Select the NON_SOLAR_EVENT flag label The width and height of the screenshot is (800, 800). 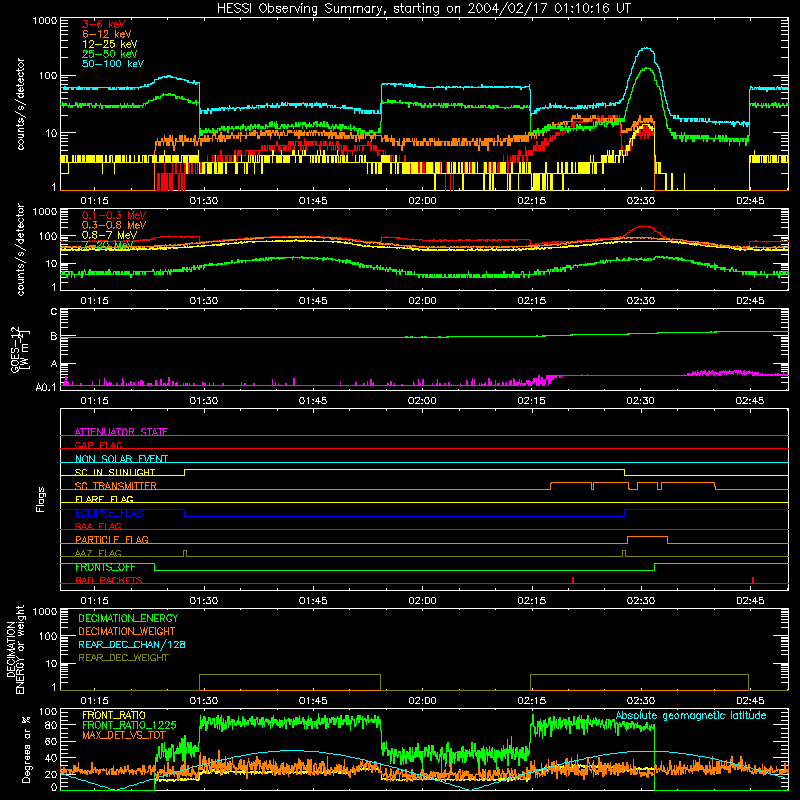[121, 459]
